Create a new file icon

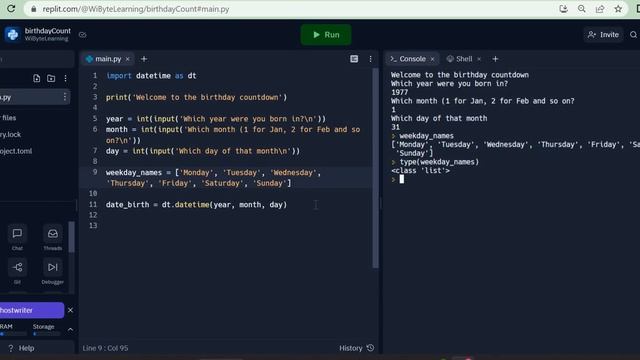coord(36,78)
